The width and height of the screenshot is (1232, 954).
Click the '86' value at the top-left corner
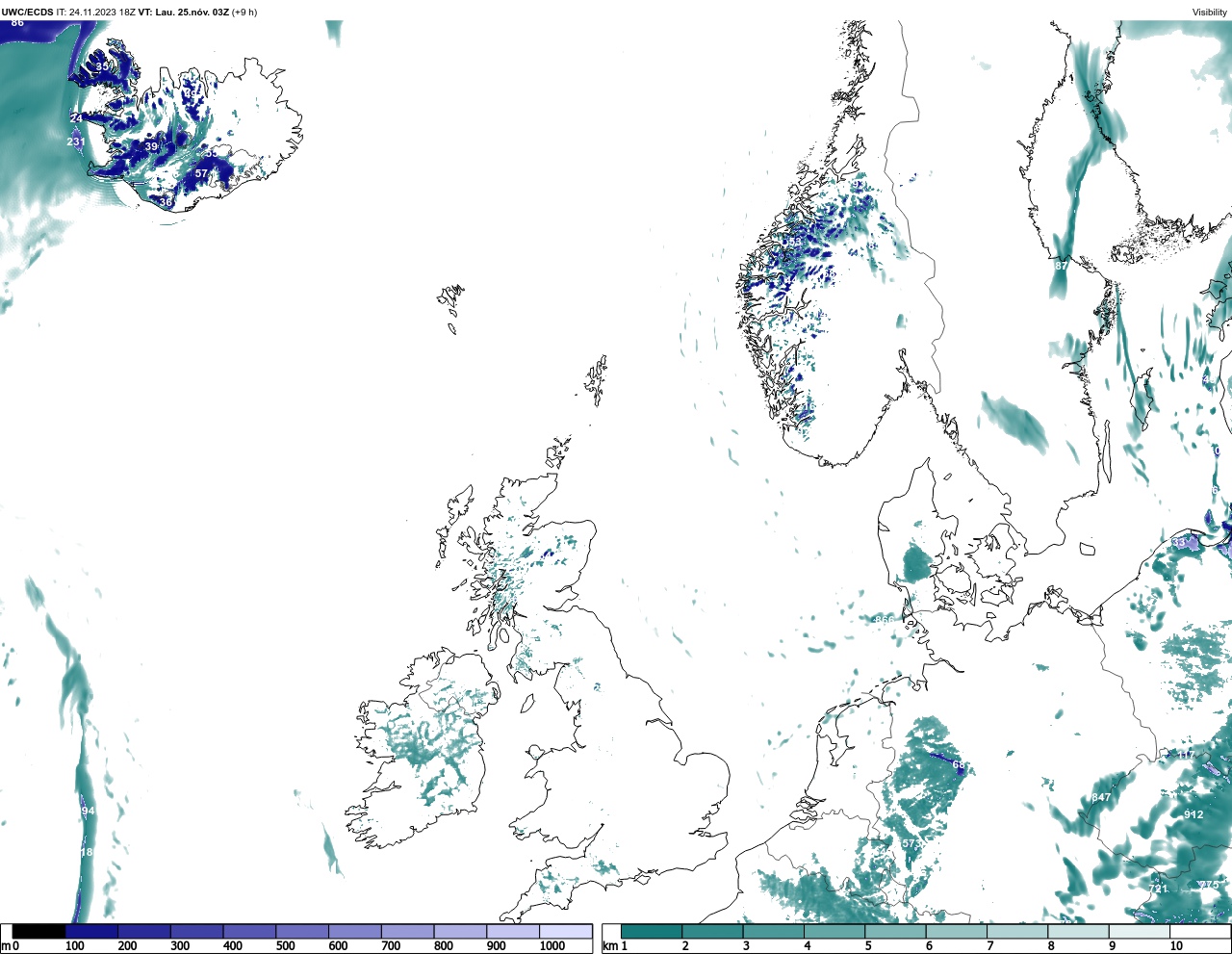(17, 22)
